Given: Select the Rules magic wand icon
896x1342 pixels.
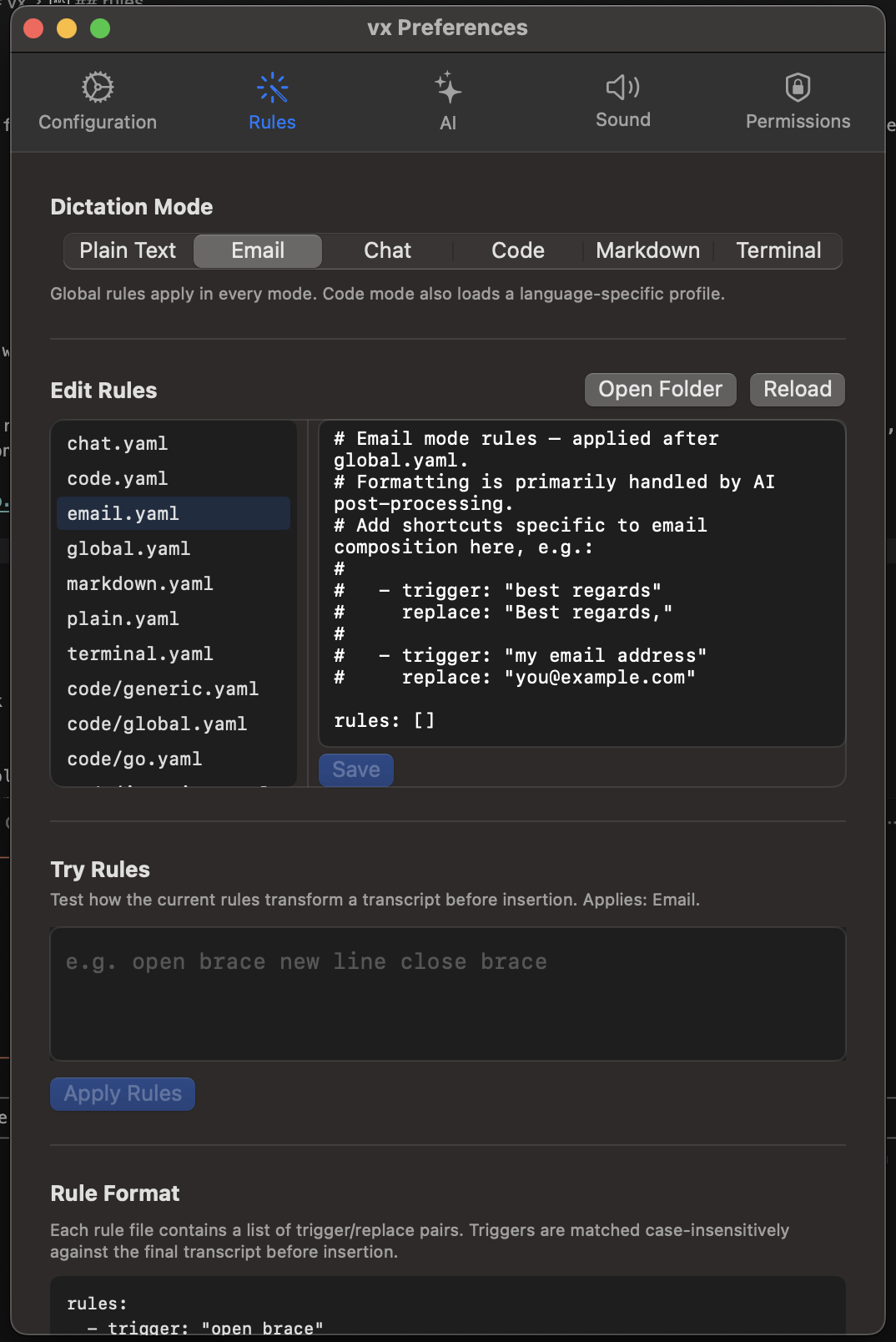Looking at the screenshot, I should tap(272, 88).
